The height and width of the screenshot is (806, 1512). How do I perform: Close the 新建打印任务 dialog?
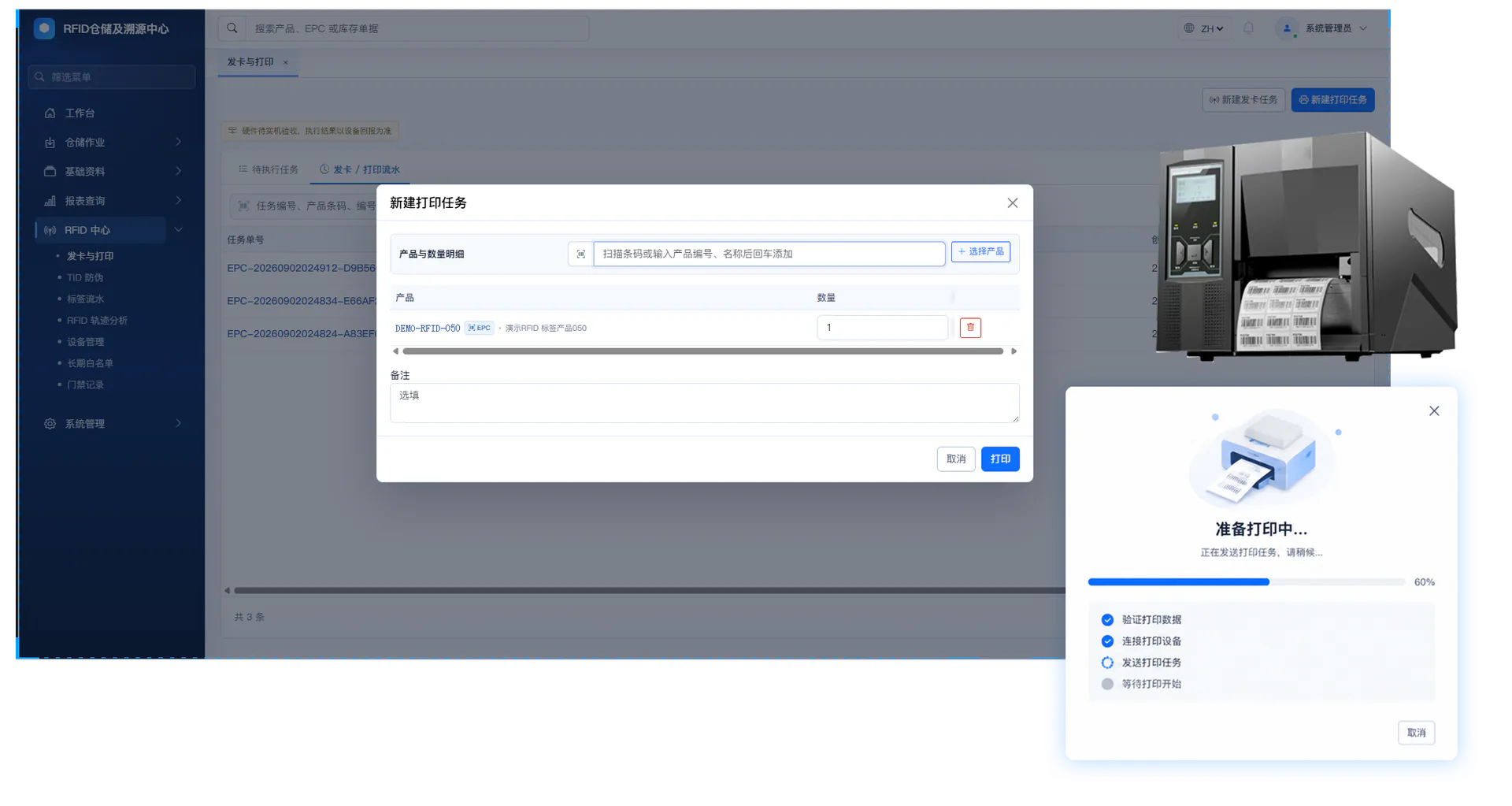click(1013, 203)
